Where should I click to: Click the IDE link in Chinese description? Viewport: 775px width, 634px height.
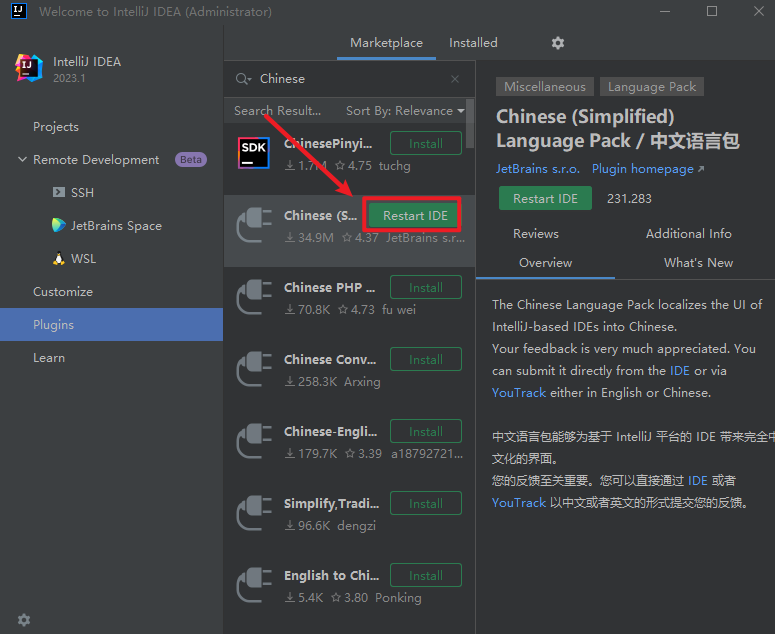(x=697, y=481)
